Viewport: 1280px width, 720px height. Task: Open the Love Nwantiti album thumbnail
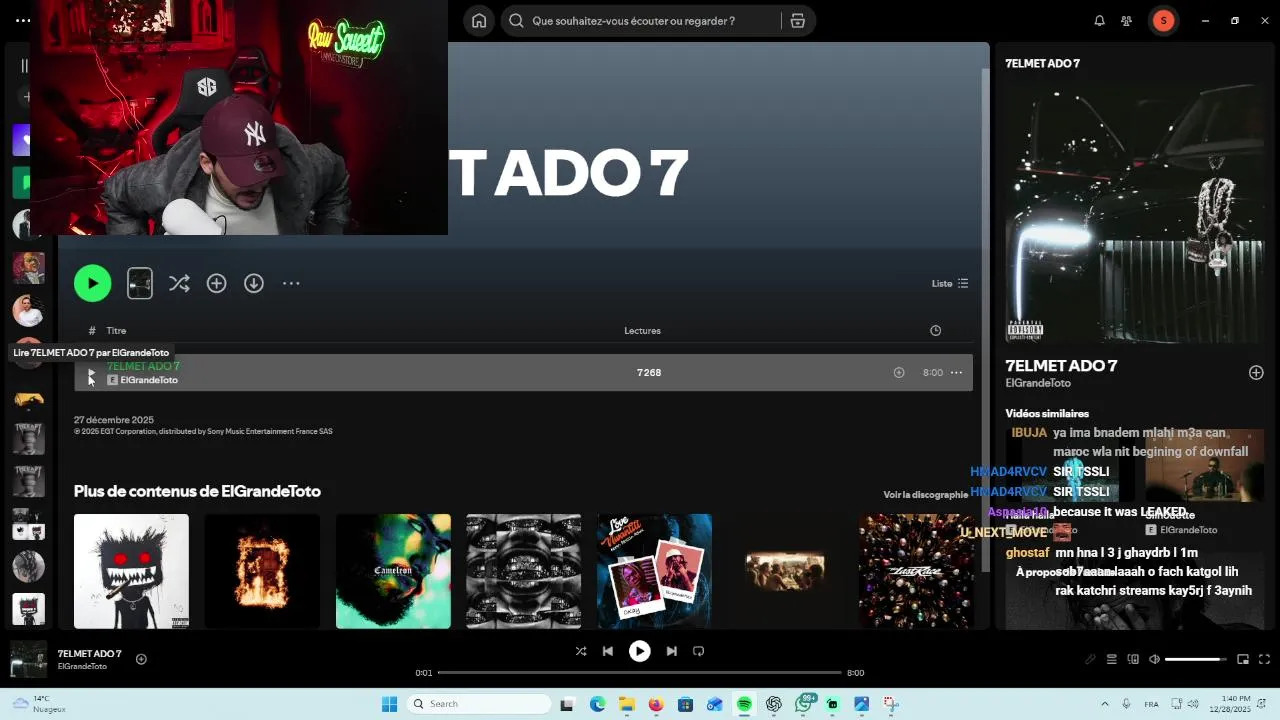pos(655,571)
